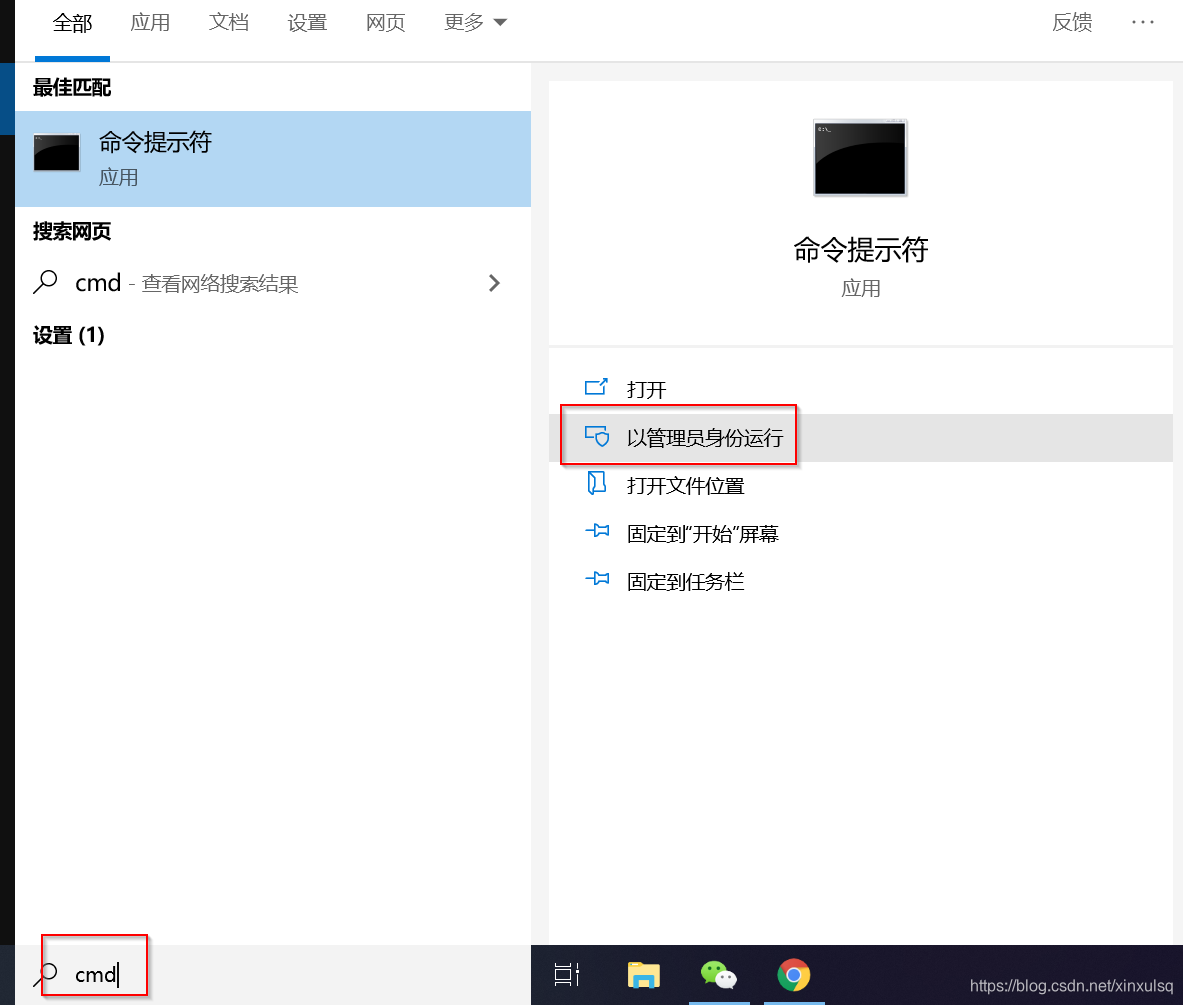Click the 反馈 (Feedback) link
The image size is (1183, 1005).
(1071, 22)
